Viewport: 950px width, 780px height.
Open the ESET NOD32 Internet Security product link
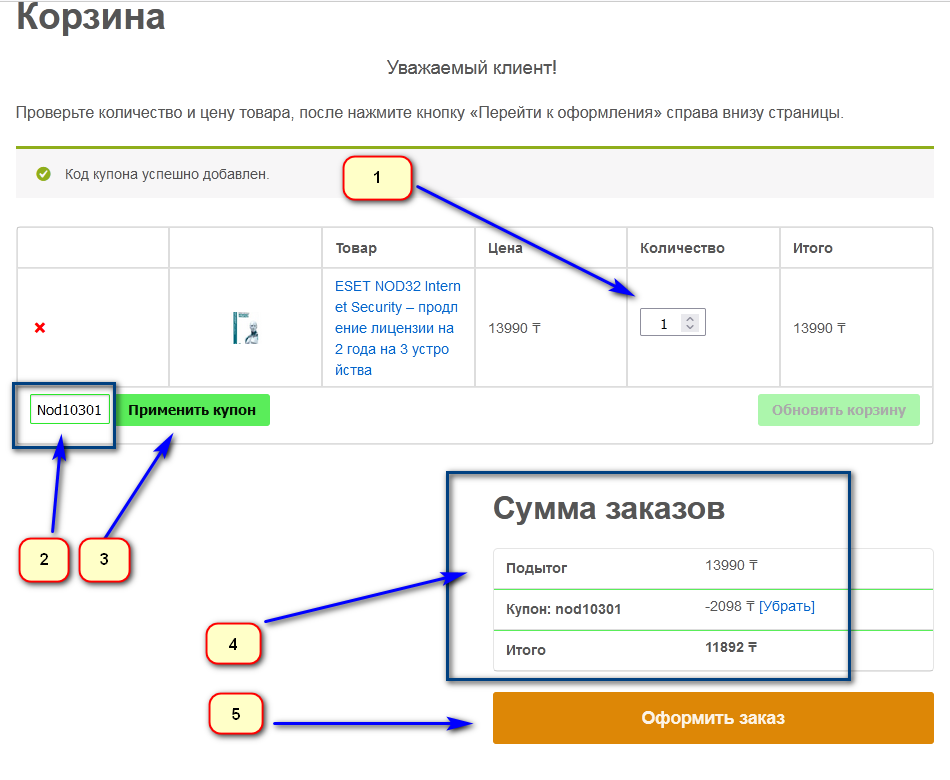point(397,328)
